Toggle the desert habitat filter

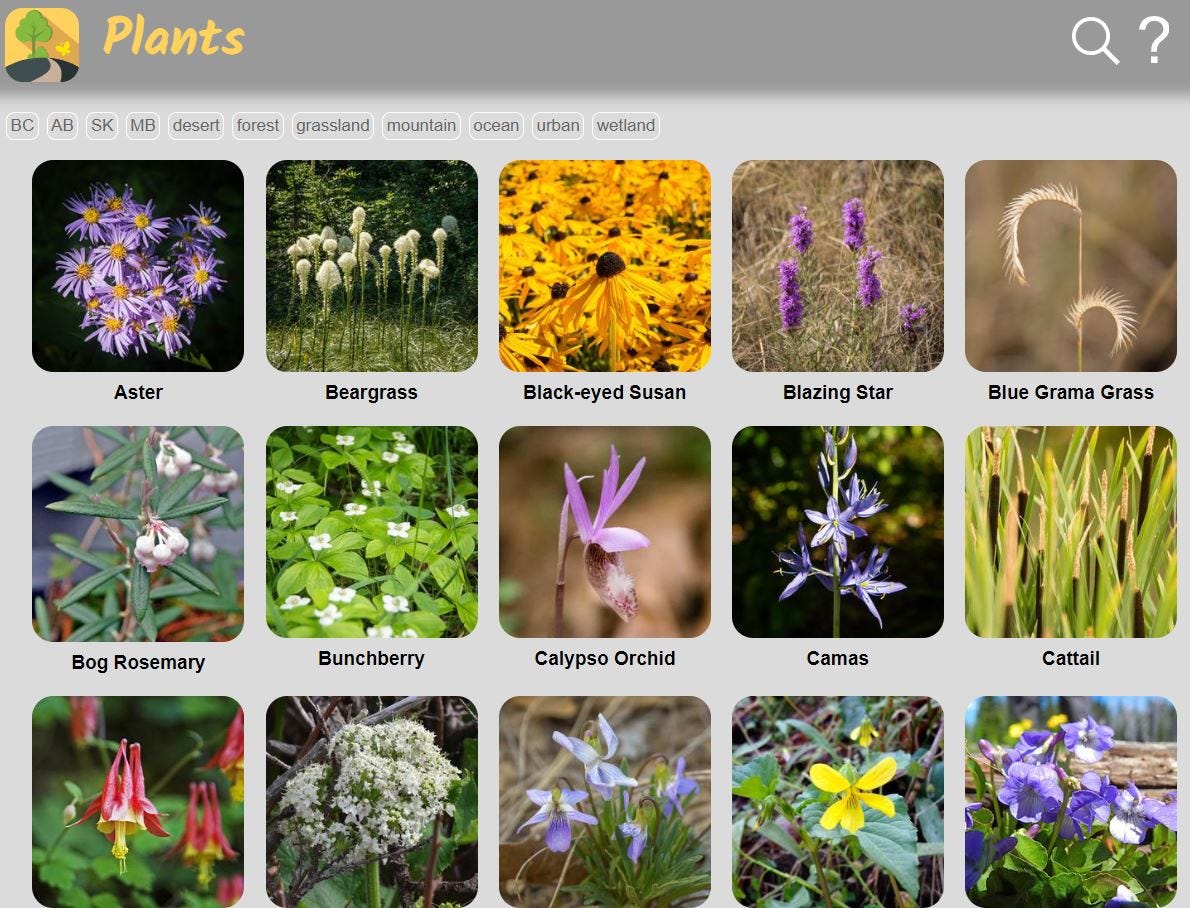point(196,125)
